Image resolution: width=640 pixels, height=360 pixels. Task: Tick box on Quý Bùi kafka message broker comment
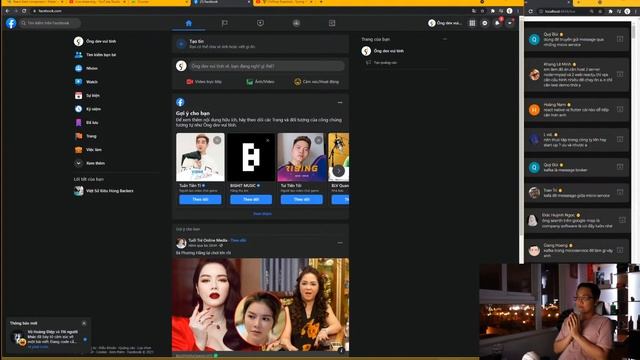620,167
